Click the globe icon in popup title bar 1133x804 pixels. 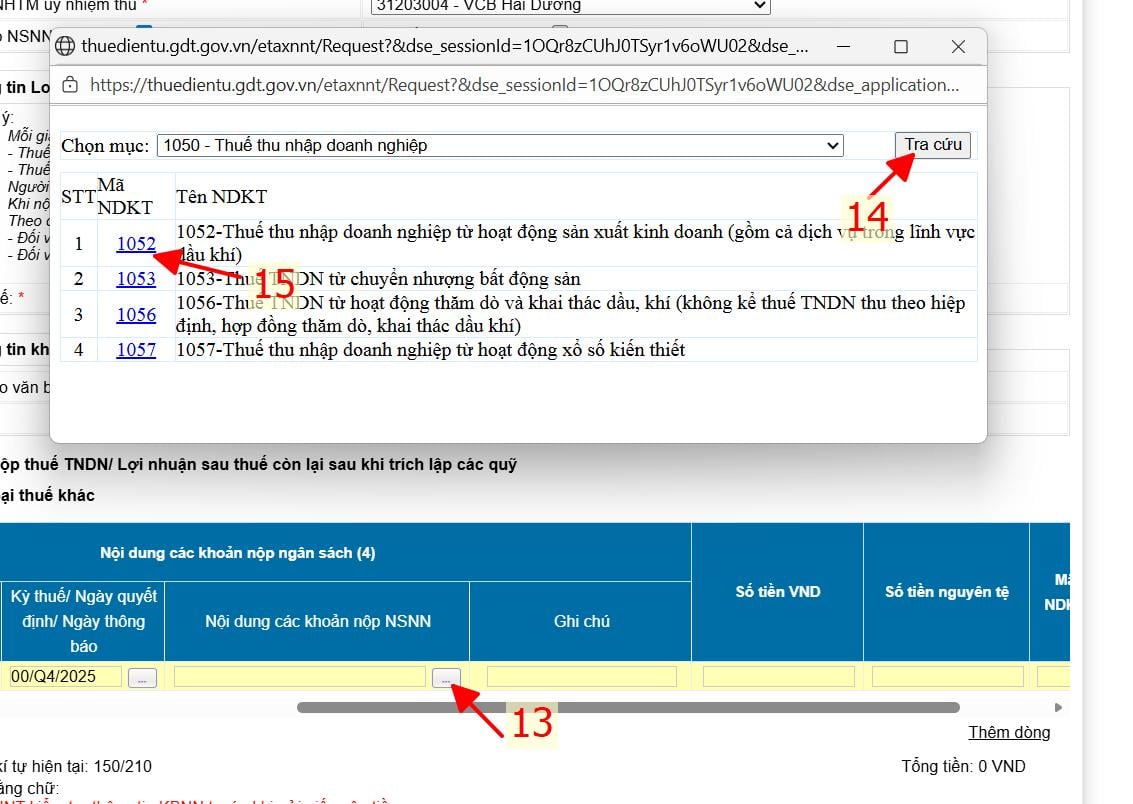tap(65, 46)
